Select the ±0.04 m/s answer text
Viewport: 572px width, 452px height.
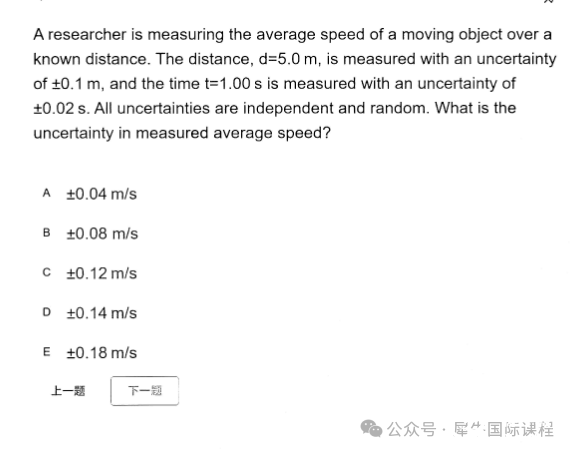[101, 194]
